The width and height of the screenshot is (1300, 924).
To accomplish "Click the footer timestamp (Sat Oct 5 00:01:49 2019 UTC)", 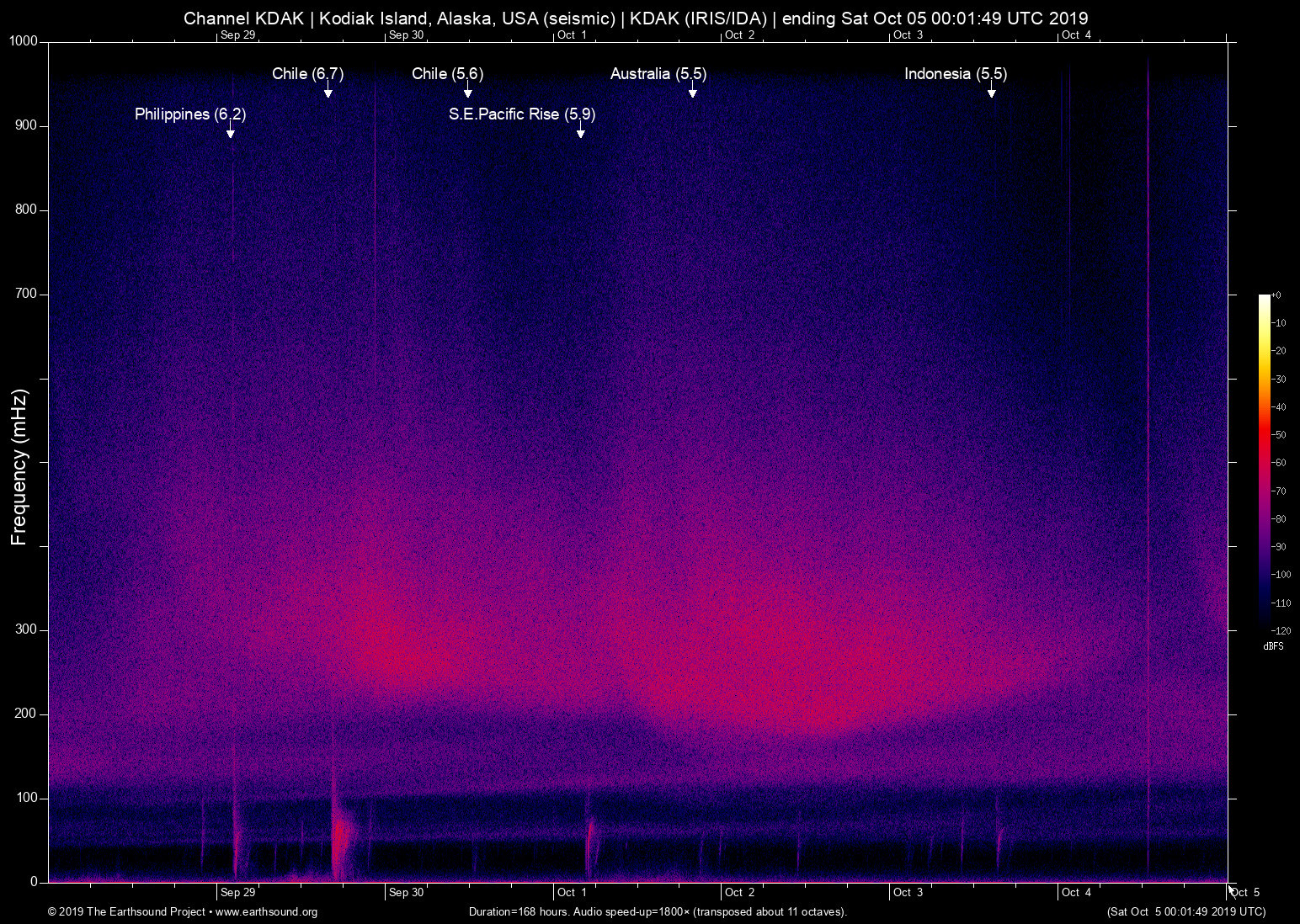I will (1186, 911).
